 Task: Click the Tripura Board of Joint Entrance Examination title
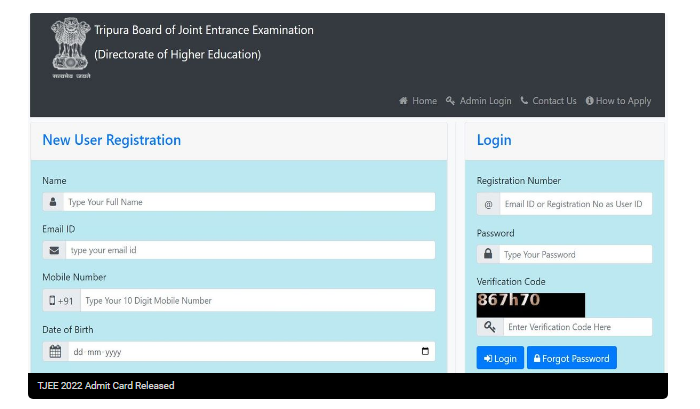[x=204, y=30]
